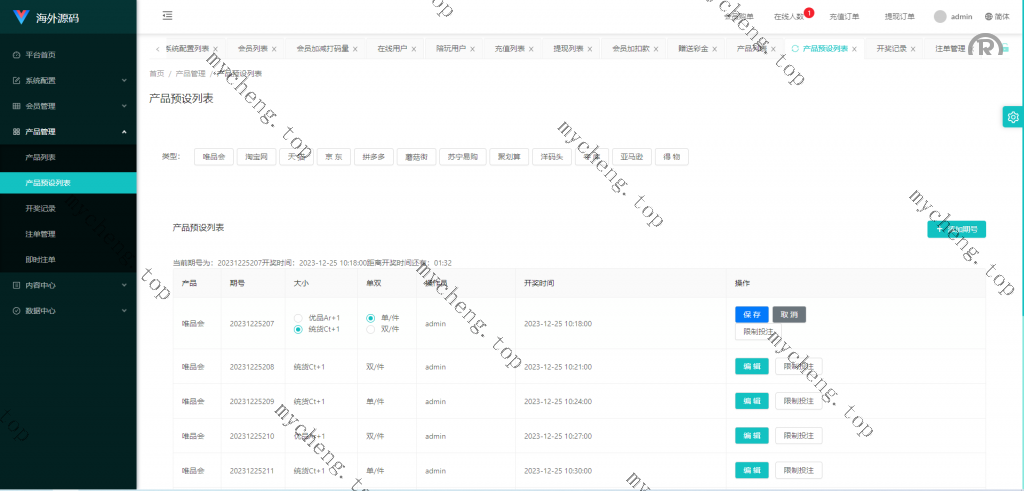Open 开奖记录 in the sidebar
Screen dimensions: 1024x491
[x=41, y=208]
